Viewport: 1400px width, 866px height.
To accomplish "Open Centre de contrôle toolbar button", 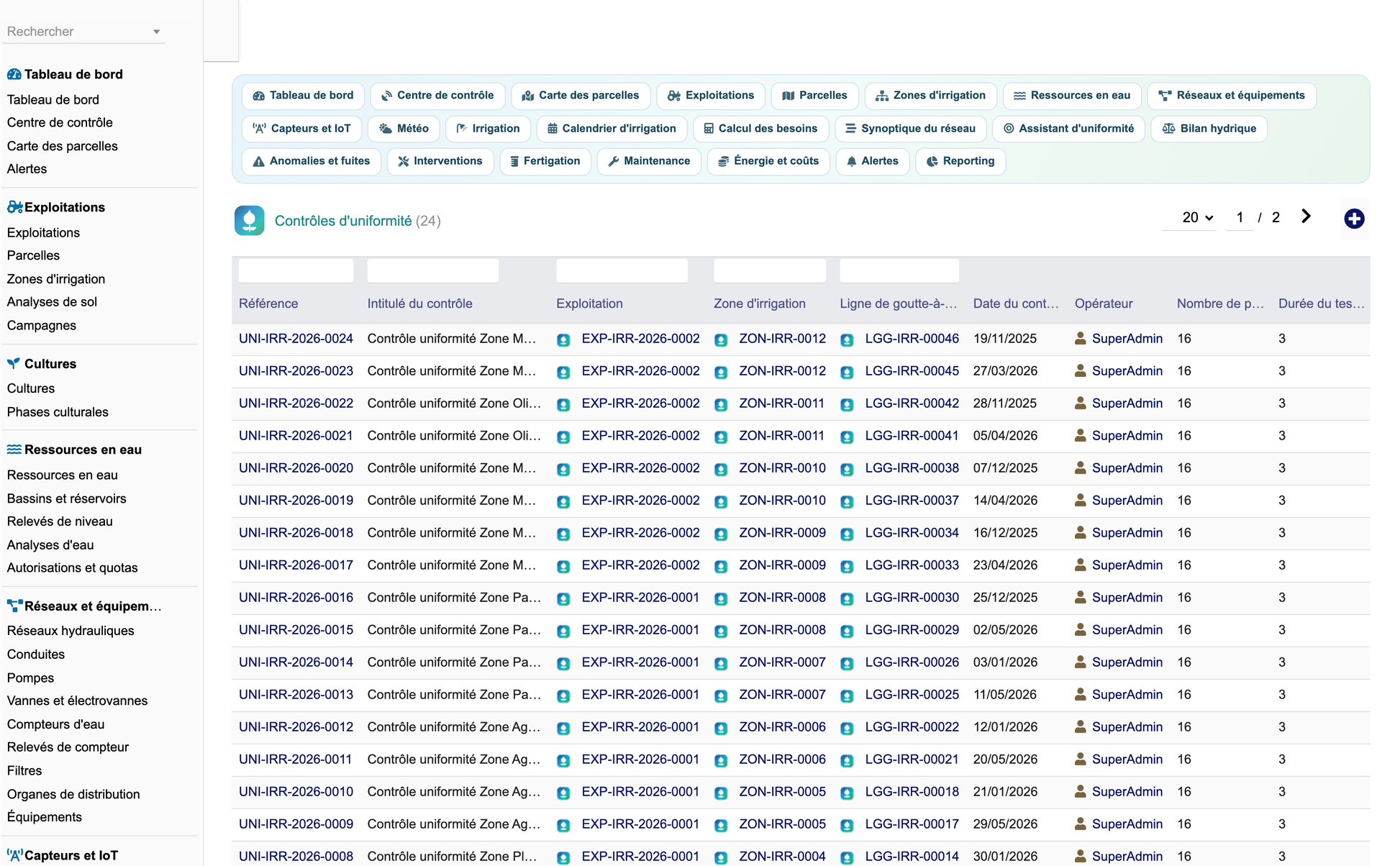I will [x=437, y=96].
